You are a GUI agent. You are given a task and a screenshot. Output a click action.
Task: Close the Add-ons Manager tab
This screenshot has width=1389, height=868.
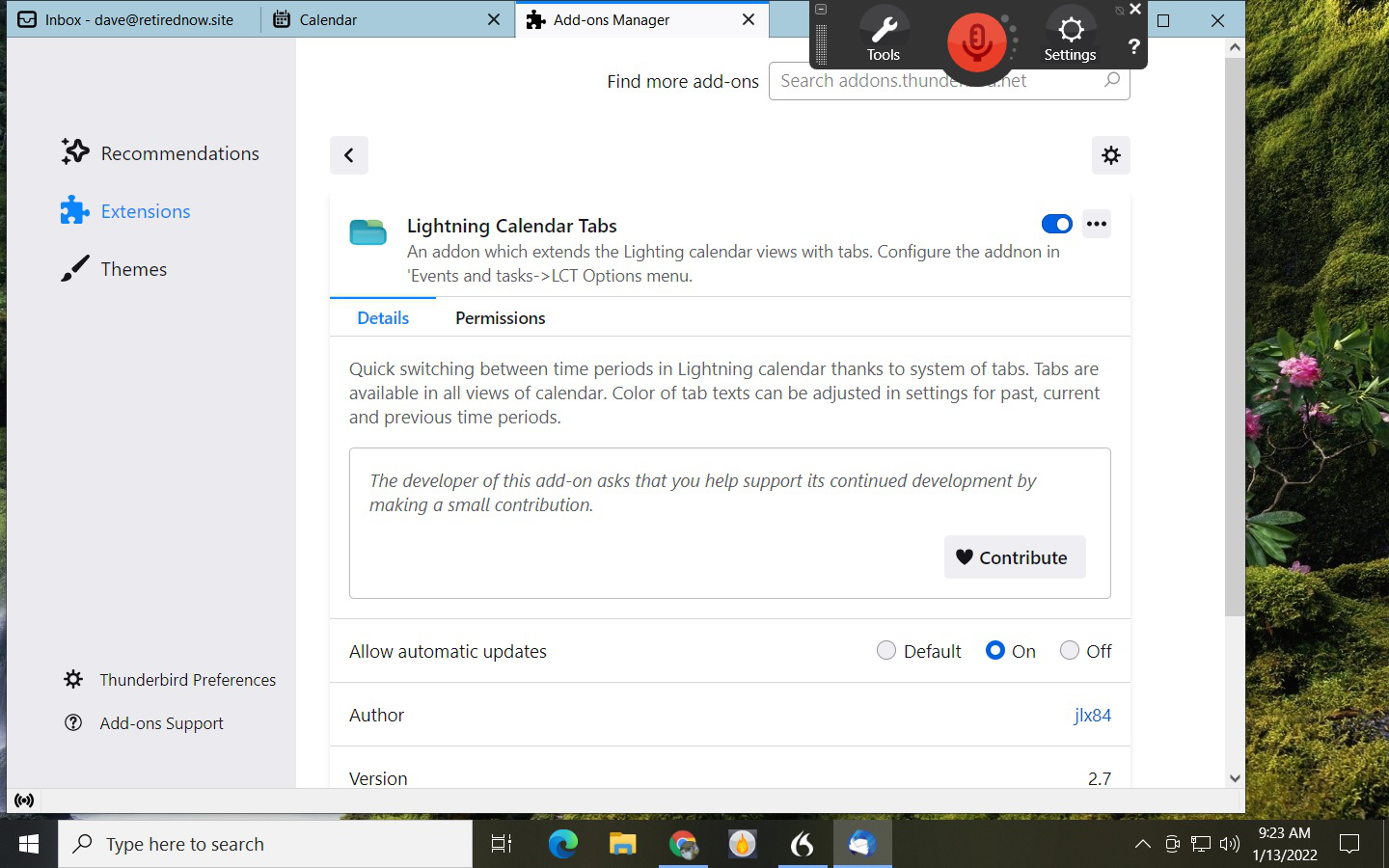[749, 19]
